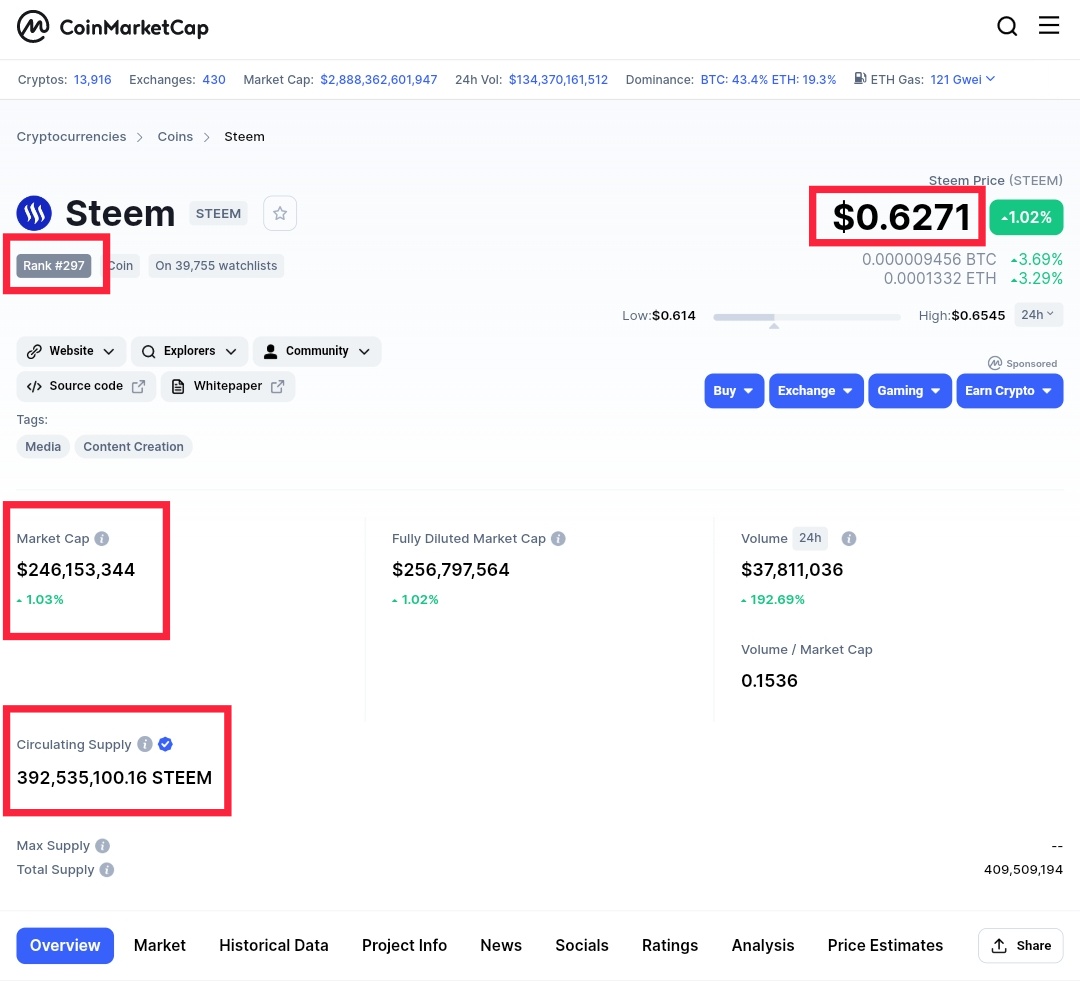Click the CoinMarketCap logo
This screenshot has width=1080, height=1003.
click(113, 27)
